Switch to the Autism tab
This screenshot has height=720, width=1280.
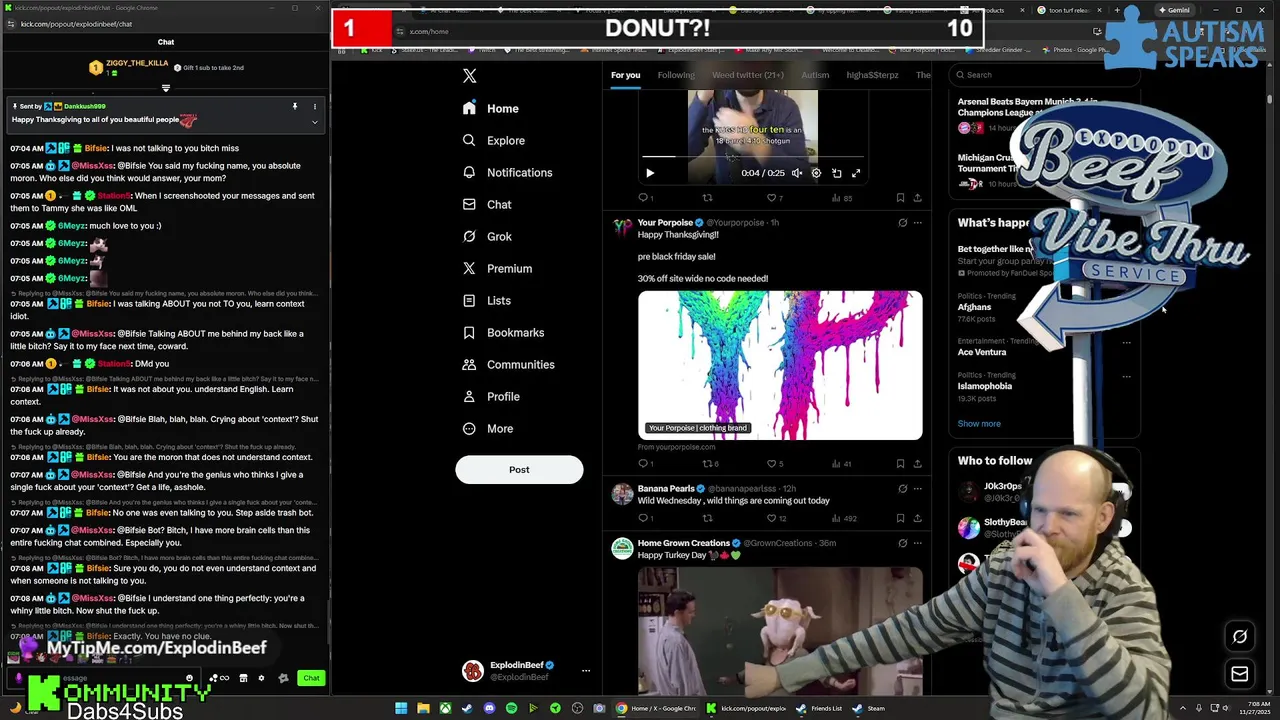point(815,75)
